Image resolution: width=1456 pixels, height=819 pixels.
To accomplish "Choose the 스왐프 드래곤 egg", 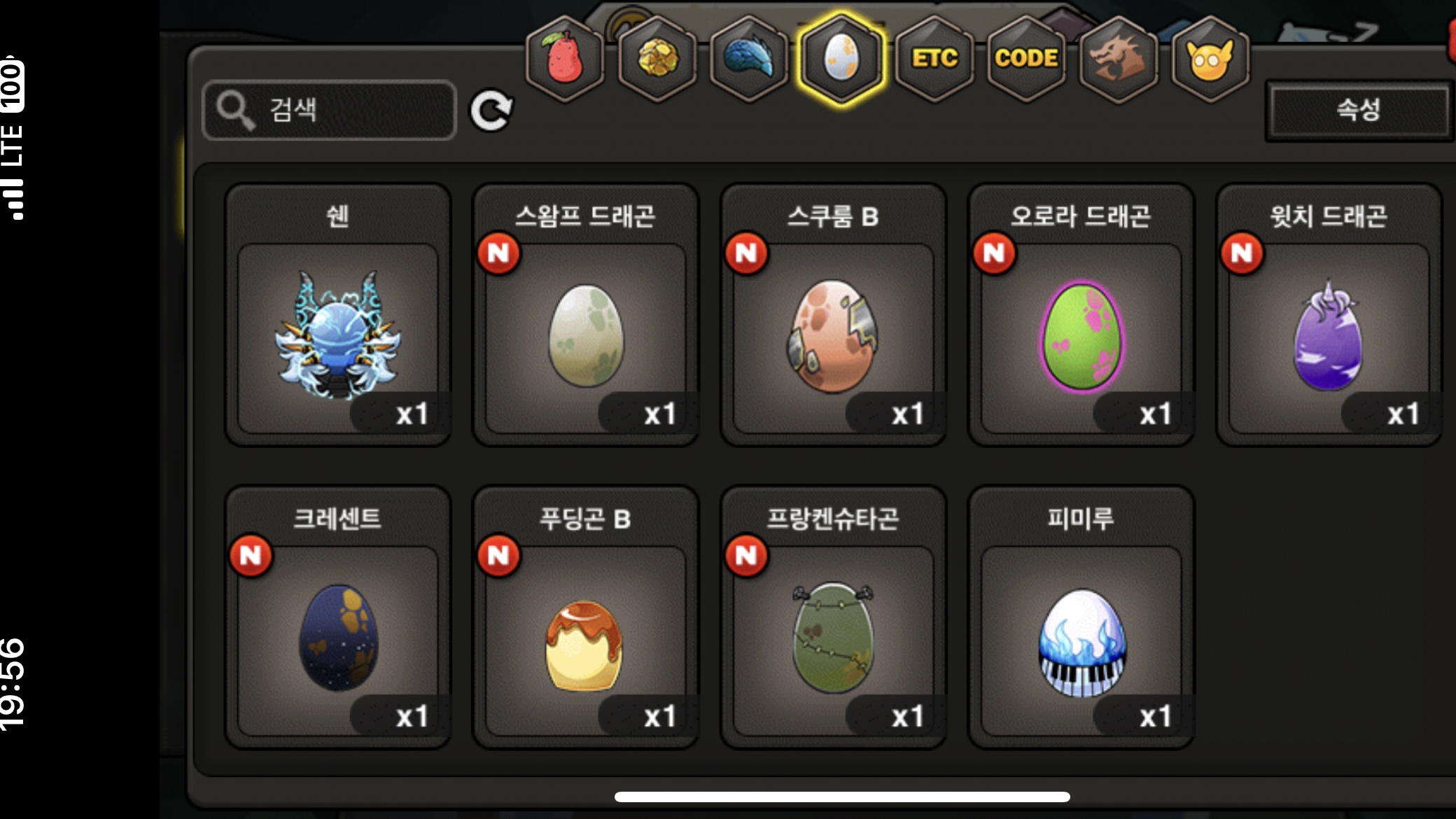I will pos(586,315).
